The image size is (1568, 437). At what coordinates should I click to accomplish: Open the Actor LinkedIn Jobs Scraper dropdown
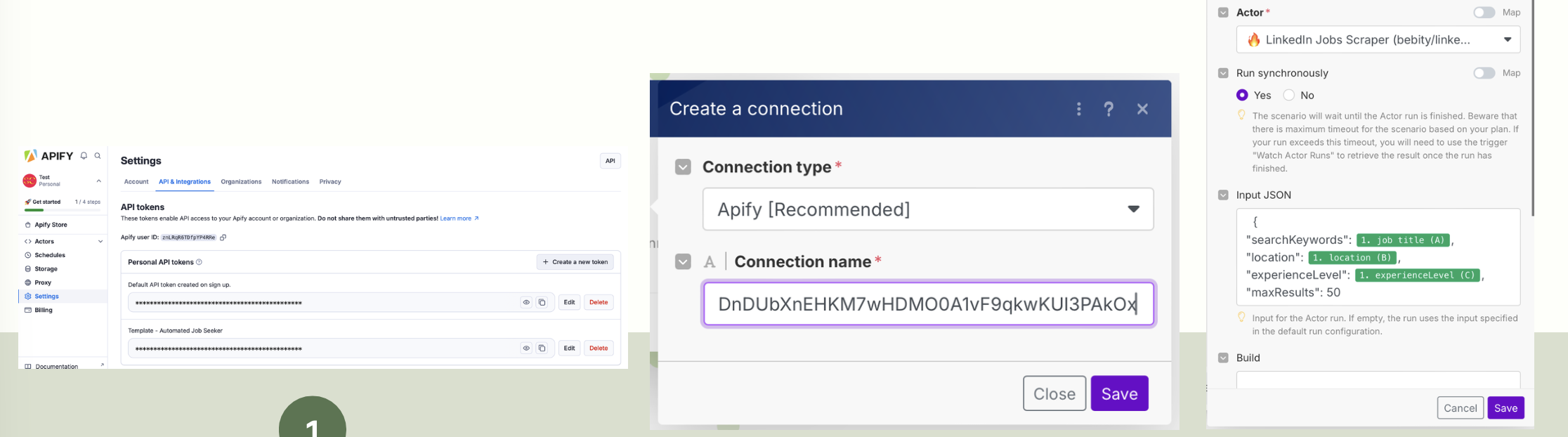[x=1378, y=40]
